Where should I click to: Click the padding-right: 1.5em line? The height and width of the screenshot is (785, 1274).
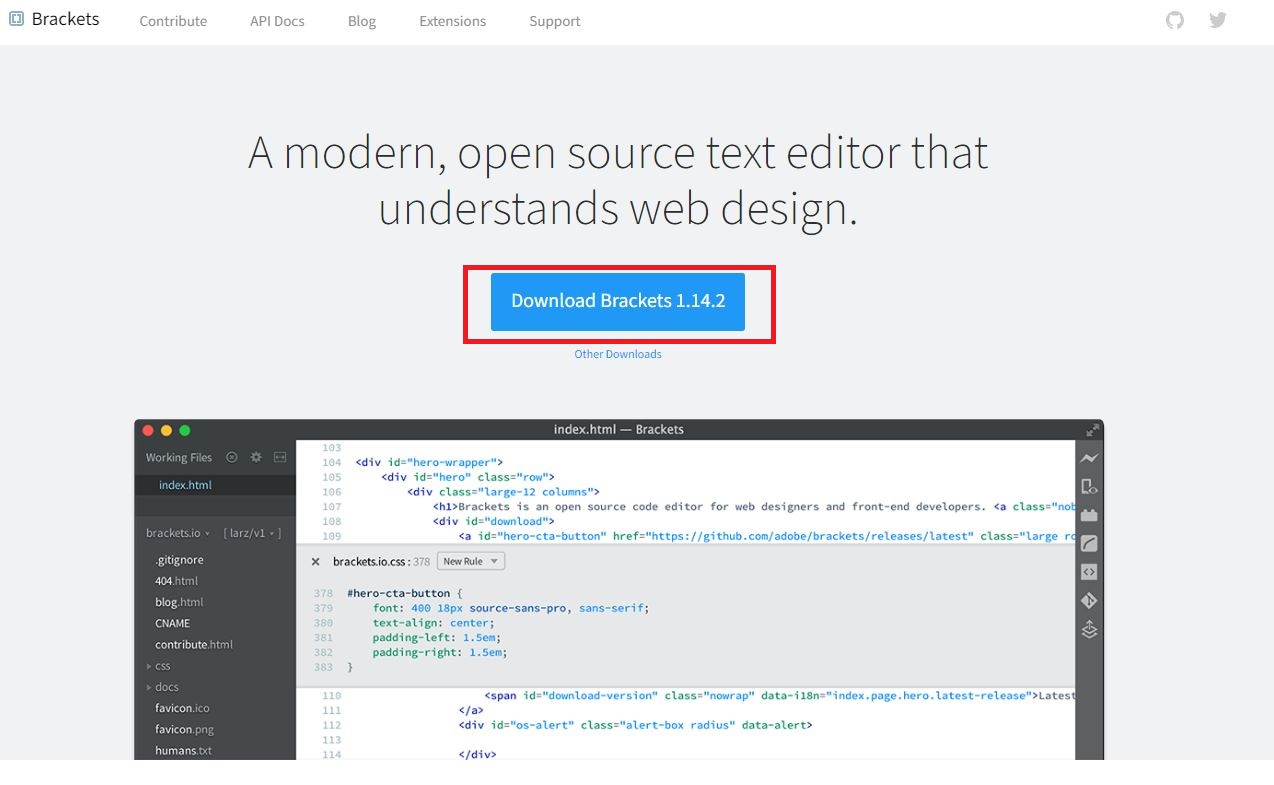(x=440, y=652)
